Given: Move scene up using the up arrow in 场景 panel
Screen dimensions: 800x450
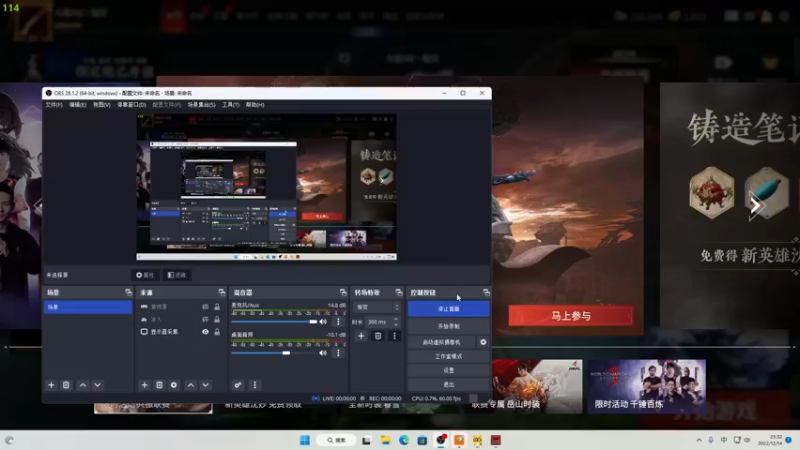Looking at the screenshot, I should click(83, 385).
